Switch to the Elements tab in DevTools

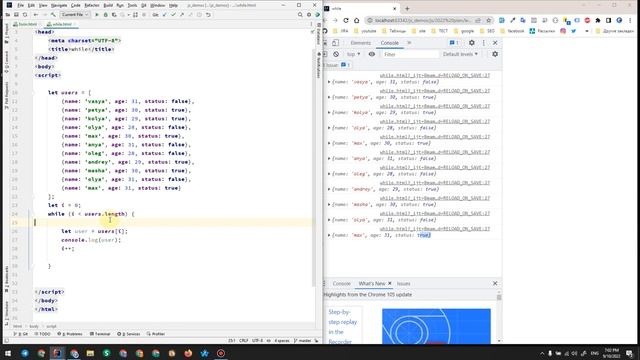tap(360, 43)
